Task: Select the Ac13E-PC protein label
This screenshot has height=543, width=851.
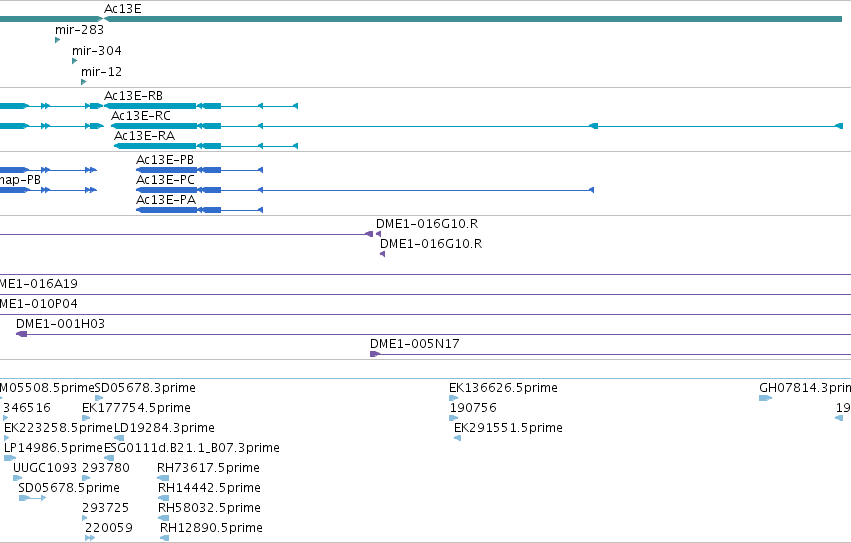Action: coord(165,180)
